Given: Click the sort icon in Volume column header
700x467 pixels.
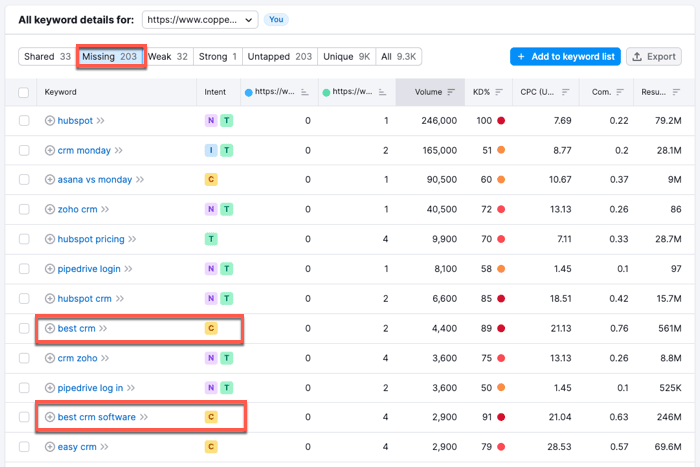Looking at the screenshot, I should (451, 93).
